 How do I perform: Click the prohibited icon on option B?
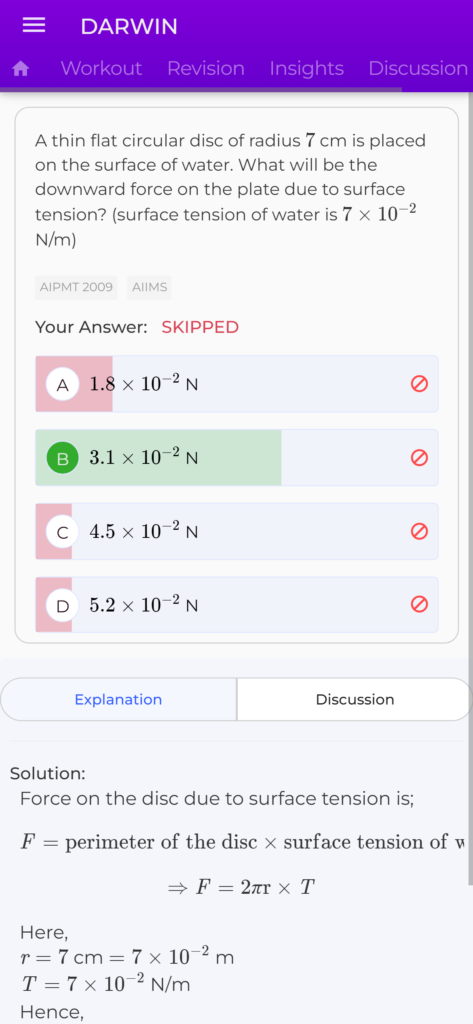pyautogui.click(x=419, y=458)
